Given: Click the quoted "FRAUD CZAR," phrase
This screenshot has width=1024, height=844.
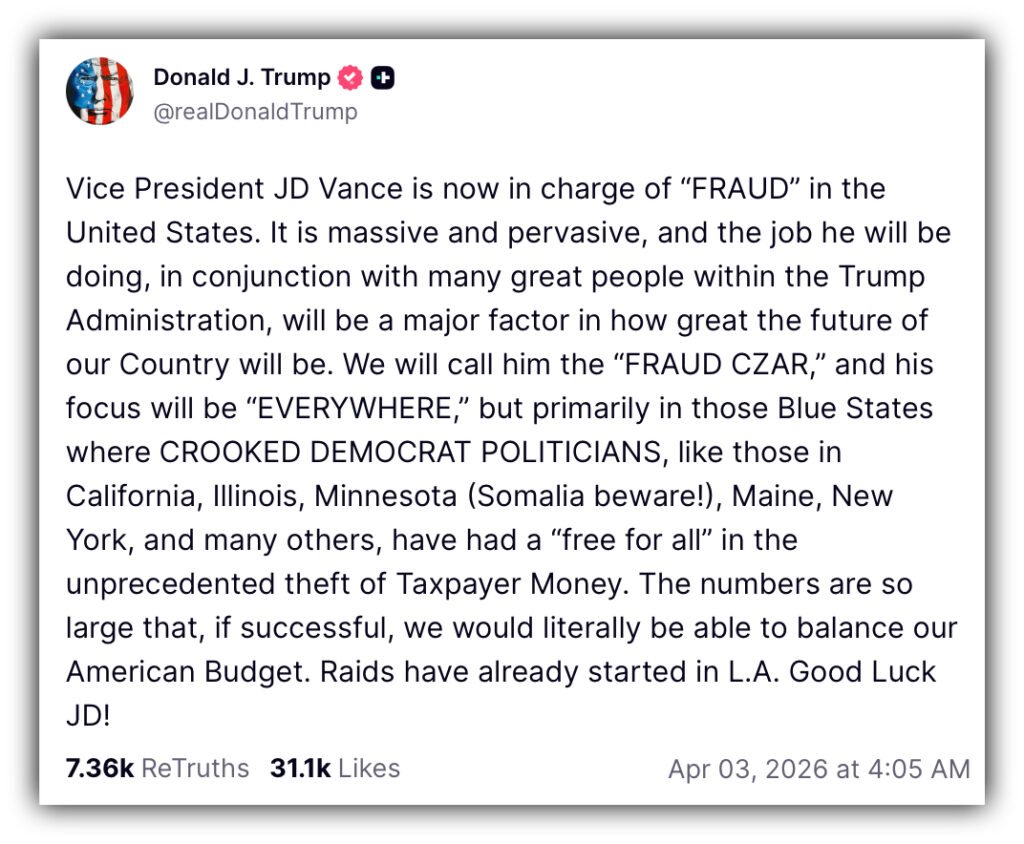Looking at the screenshot, I should click(702, 364).
